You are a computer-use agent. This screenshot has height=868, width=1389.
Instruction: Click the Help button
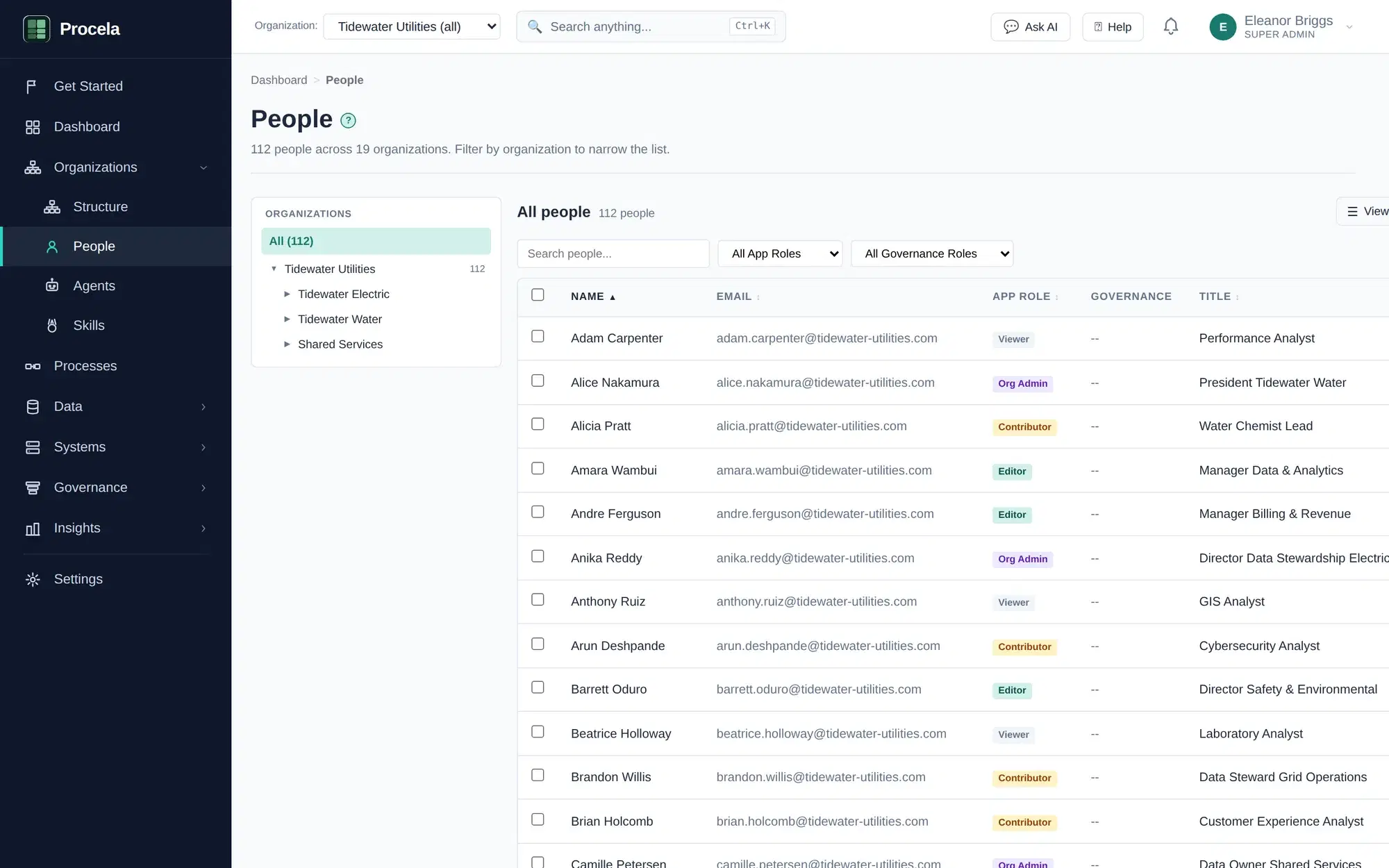coord(1113,27)
